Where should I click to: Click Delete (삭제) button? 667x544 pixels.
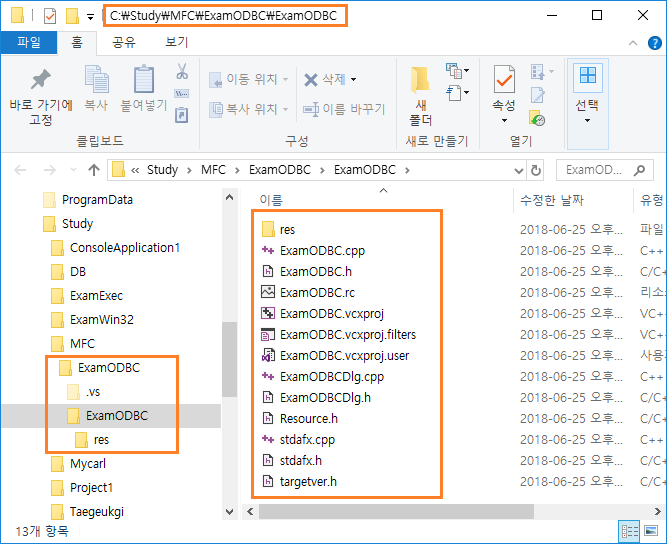(325, 80)
